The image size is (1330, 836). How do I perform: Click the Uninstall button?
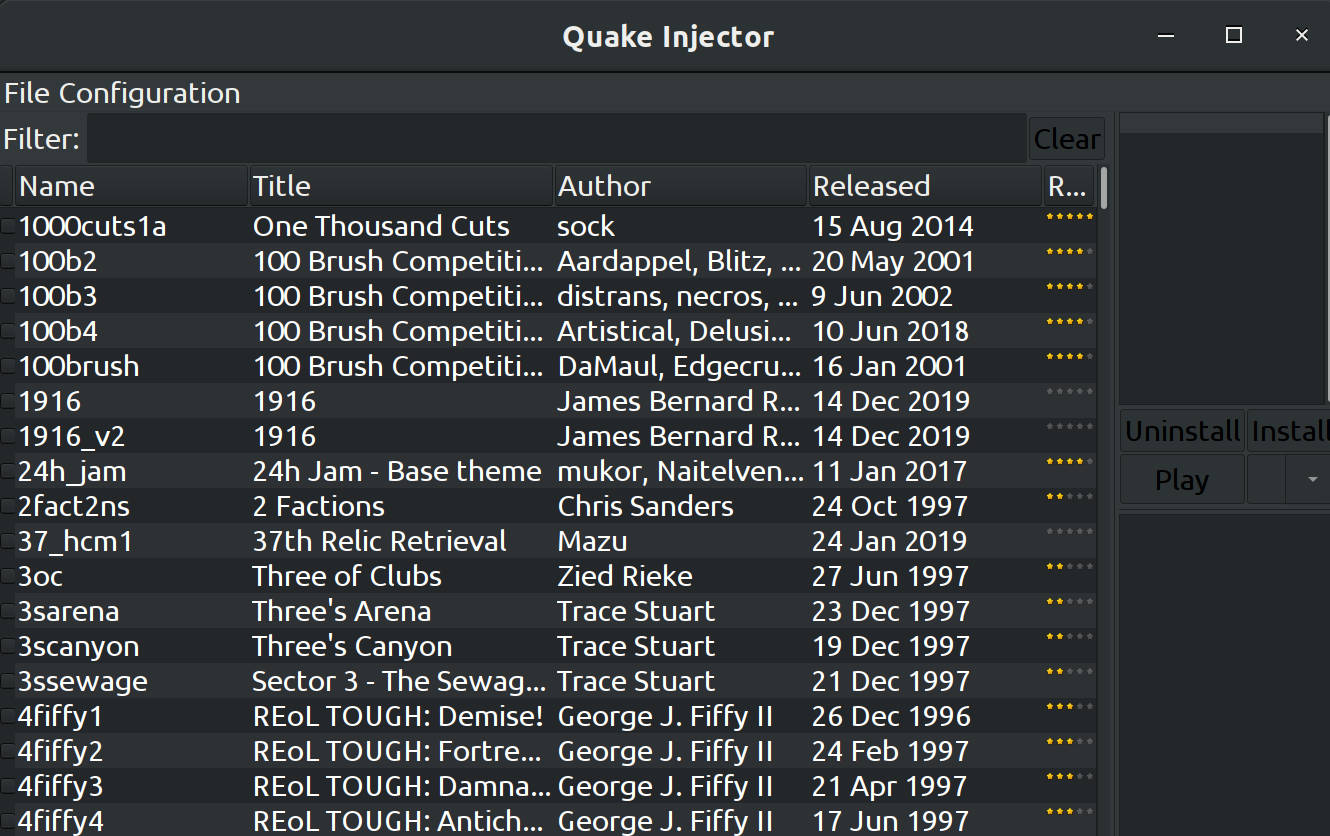(x=1181, y=430)
